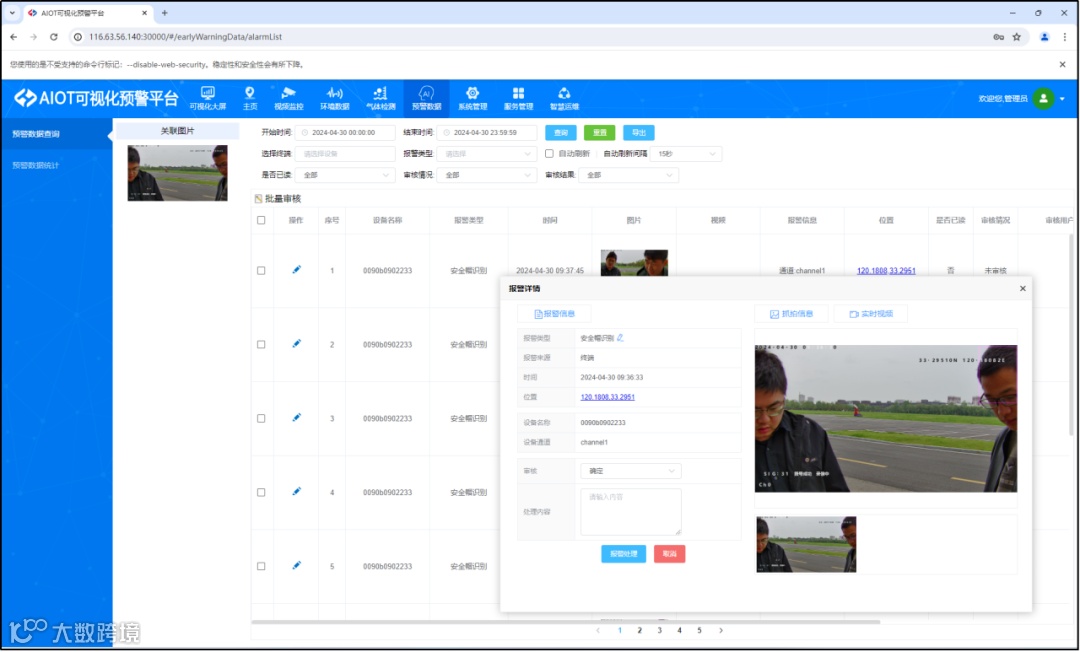Click the small snapshot thumbnail in dialog
Screen dimensions: 1080x652
[806, 544]
